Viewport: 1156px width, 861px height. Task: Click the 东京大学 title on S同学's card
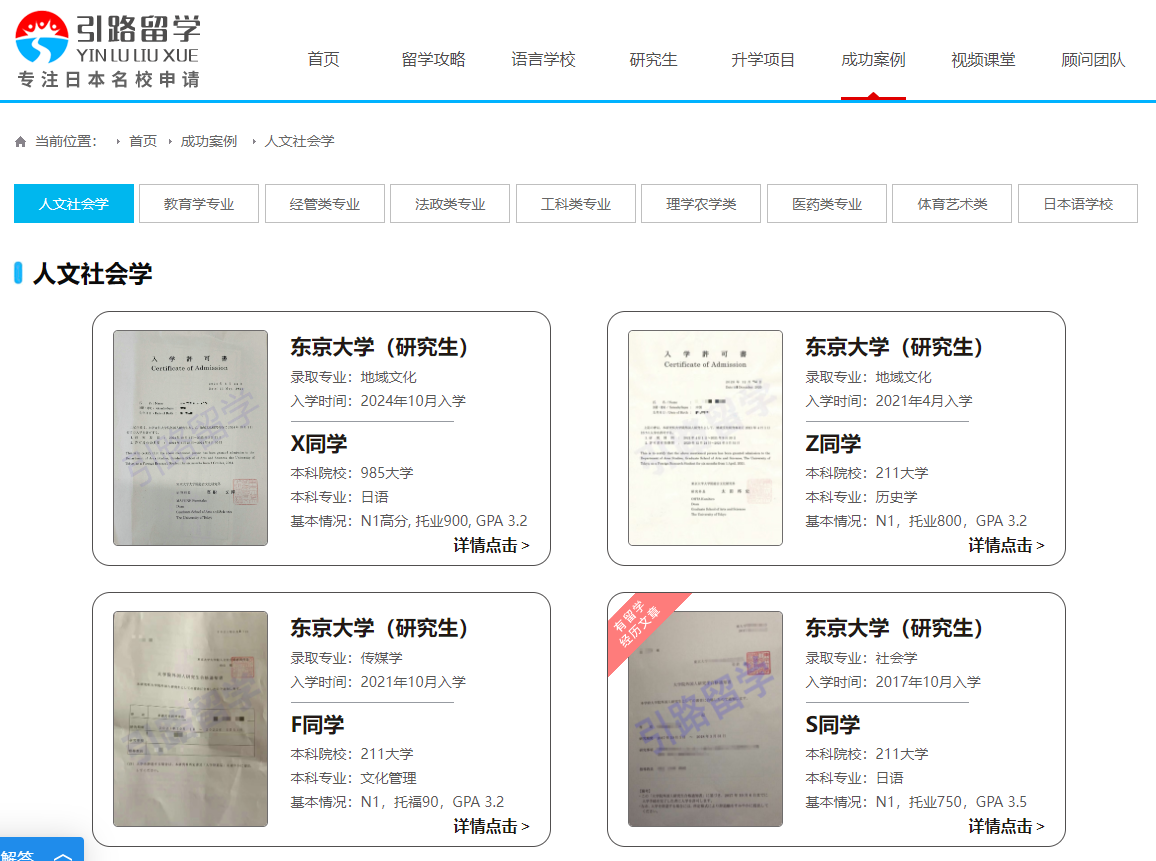[x=894, y=628]
